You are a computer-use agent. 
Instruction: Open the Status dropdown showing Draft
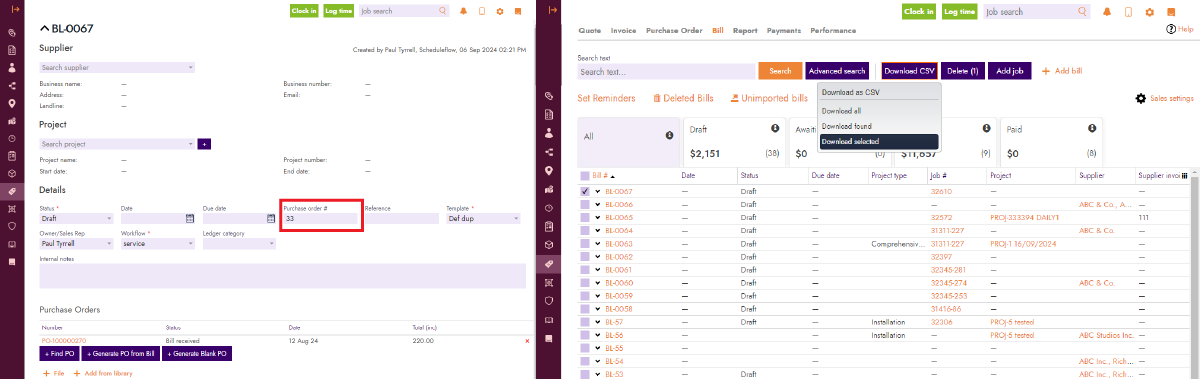coord(76,218)
